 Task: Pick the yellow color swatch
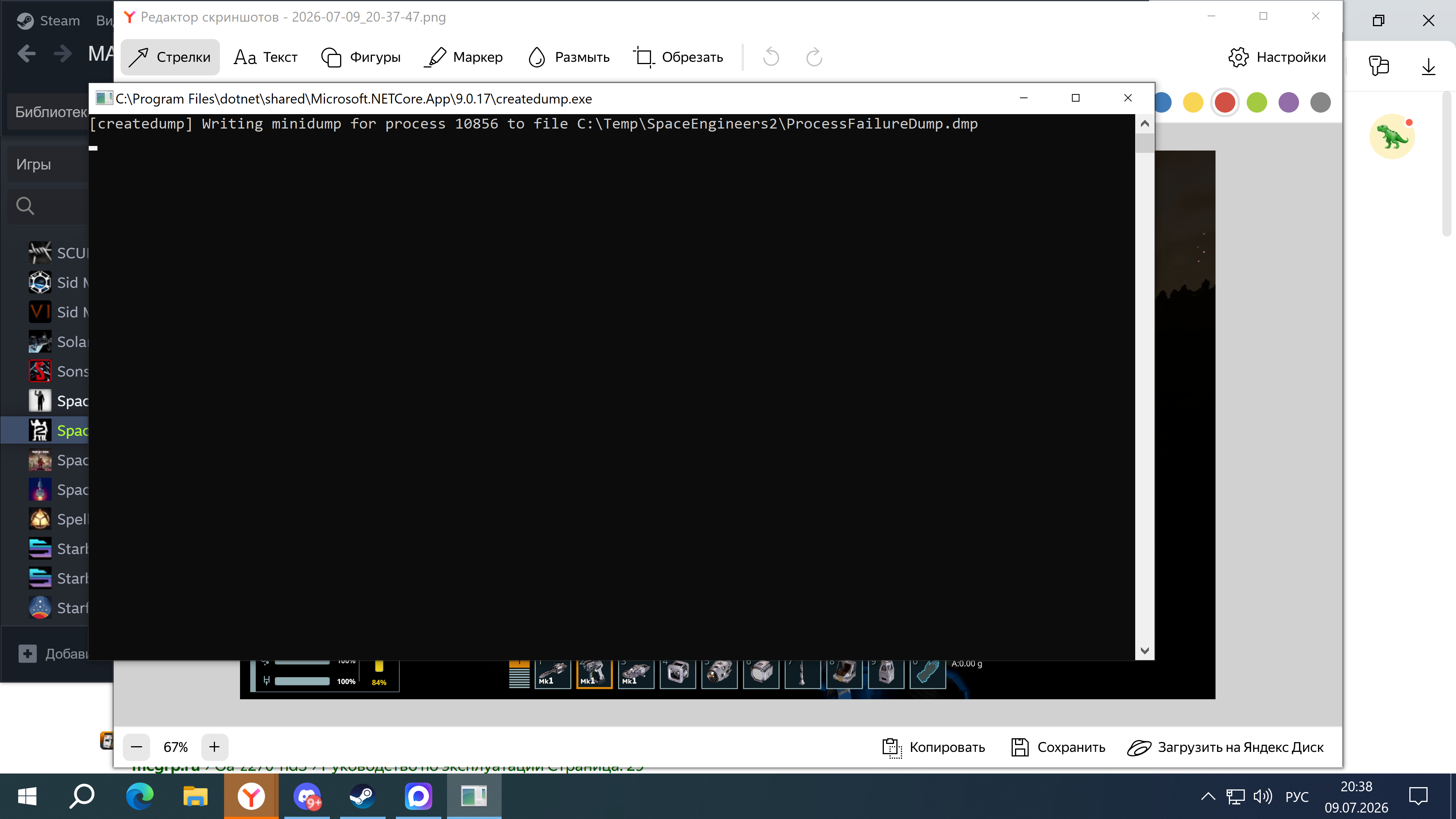(x=1193, y=102)
